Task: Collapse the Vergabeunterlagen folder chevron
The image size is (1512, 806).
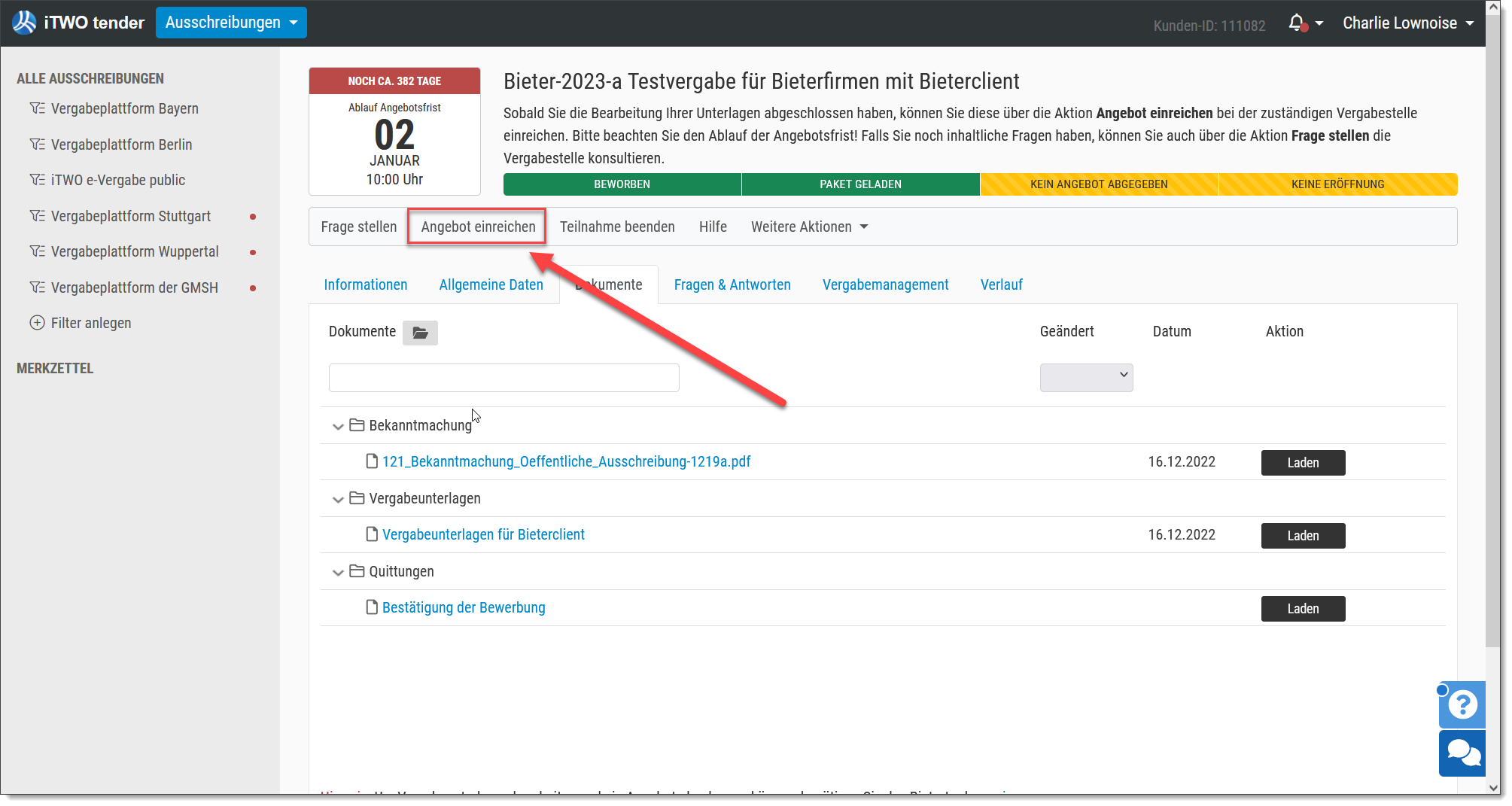Action: [338, 499]
